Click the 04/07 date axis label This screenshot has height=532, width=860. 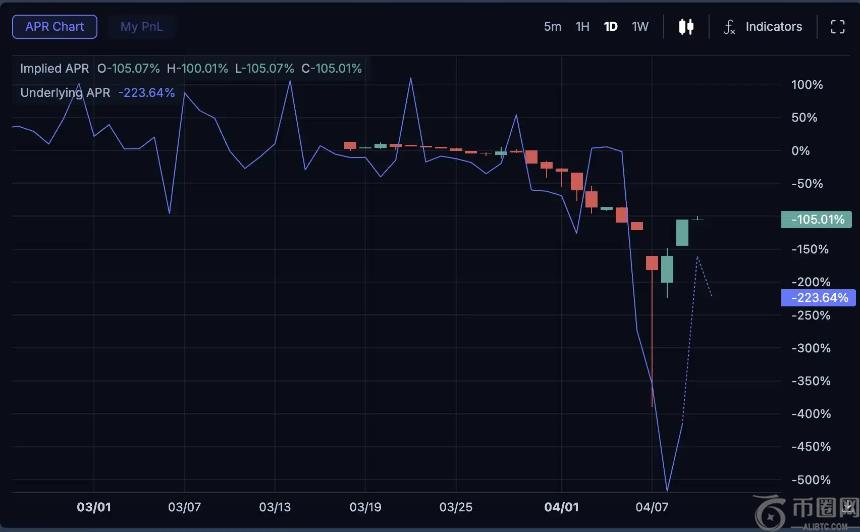(x=652, y=508)
